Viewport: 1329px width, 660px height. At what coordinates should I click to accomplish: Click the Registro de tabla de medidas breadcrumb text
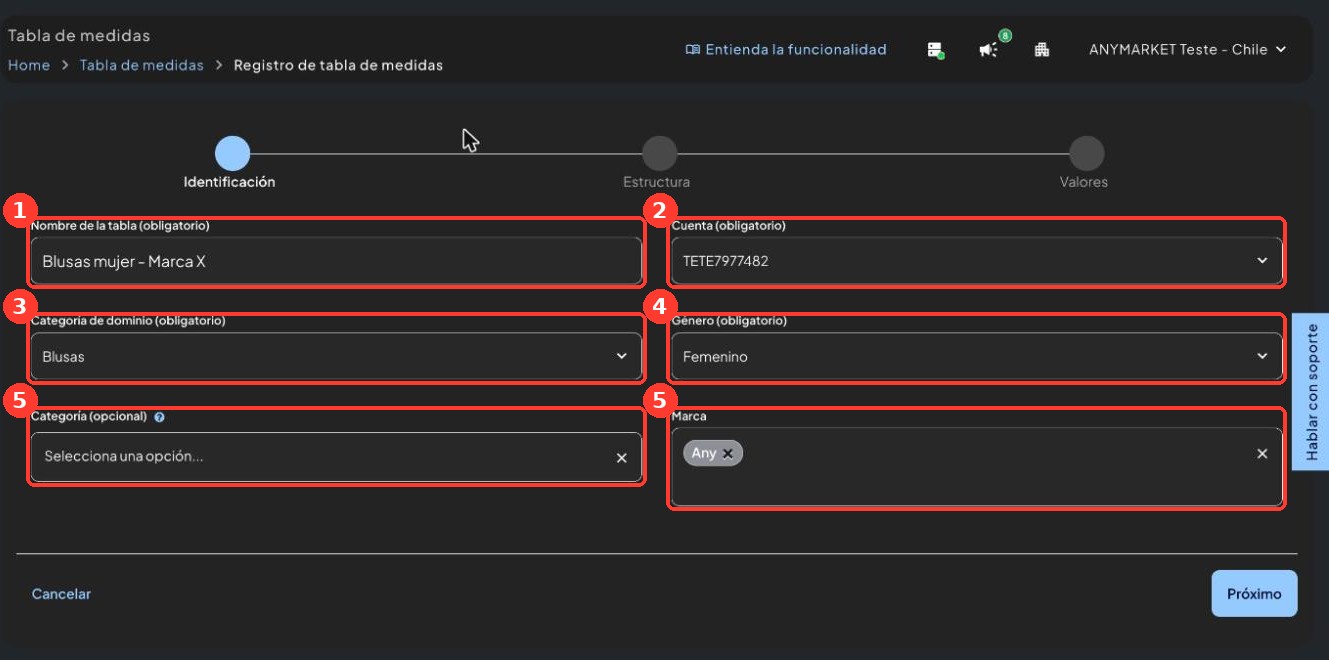(338, 65)
